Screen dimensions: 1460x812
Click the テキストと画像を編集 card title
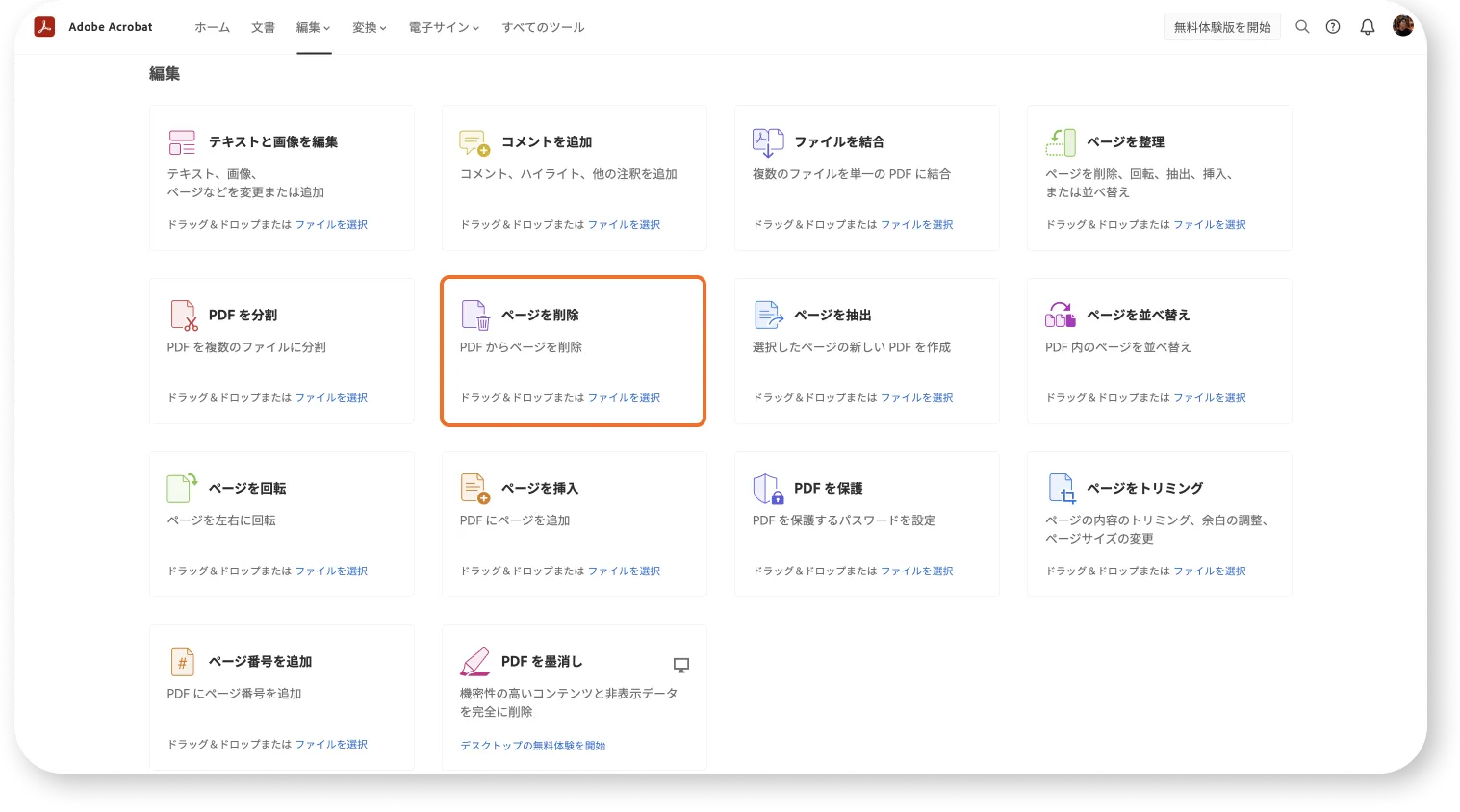(273, 141)
